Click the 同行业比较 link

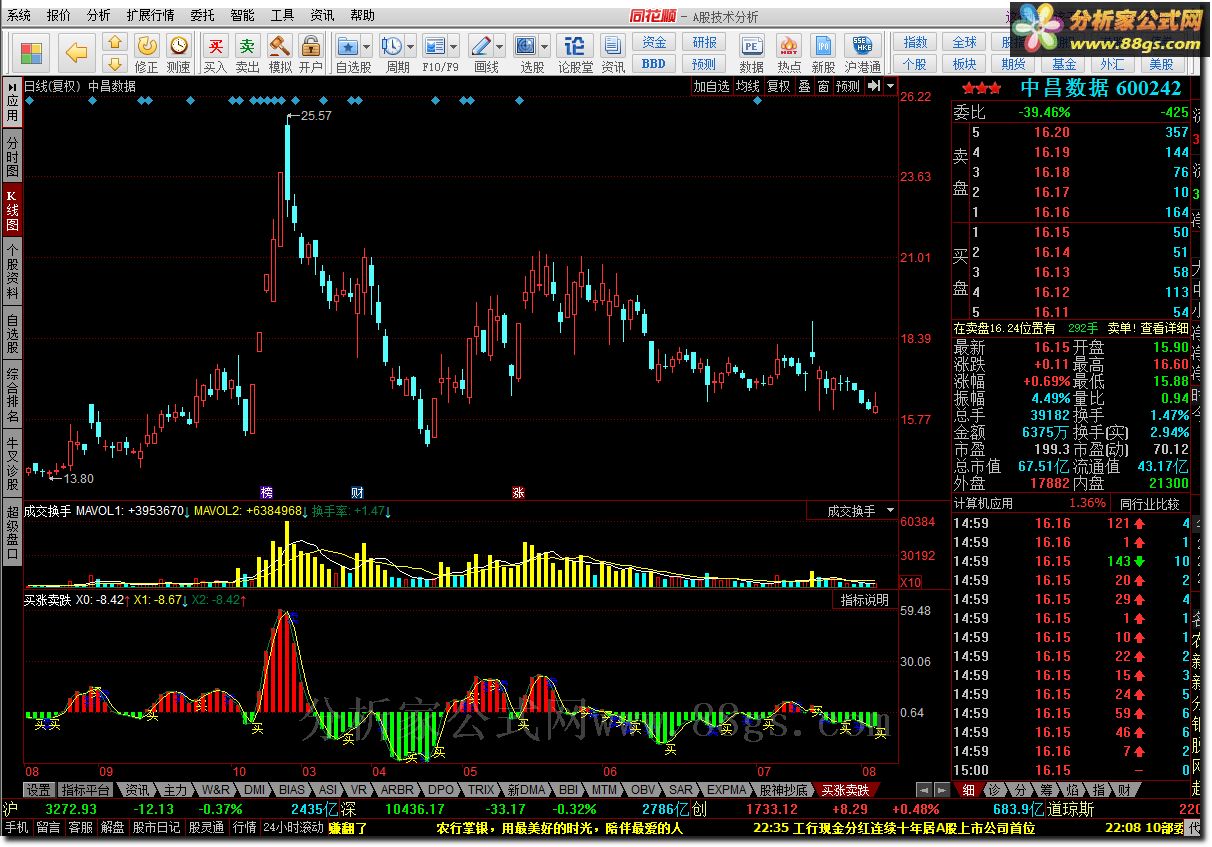coord(1150,503)
